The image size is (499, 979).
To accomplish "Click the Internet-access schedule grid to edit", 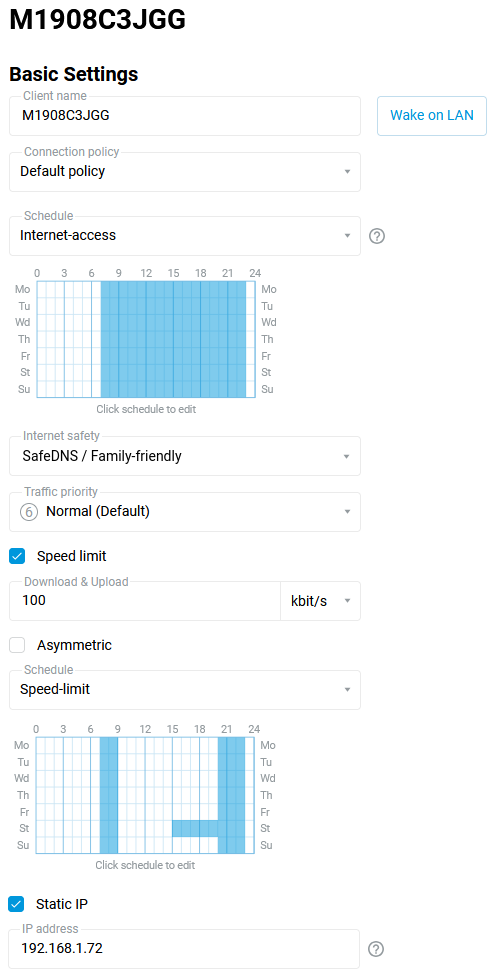I will point(146,339).
